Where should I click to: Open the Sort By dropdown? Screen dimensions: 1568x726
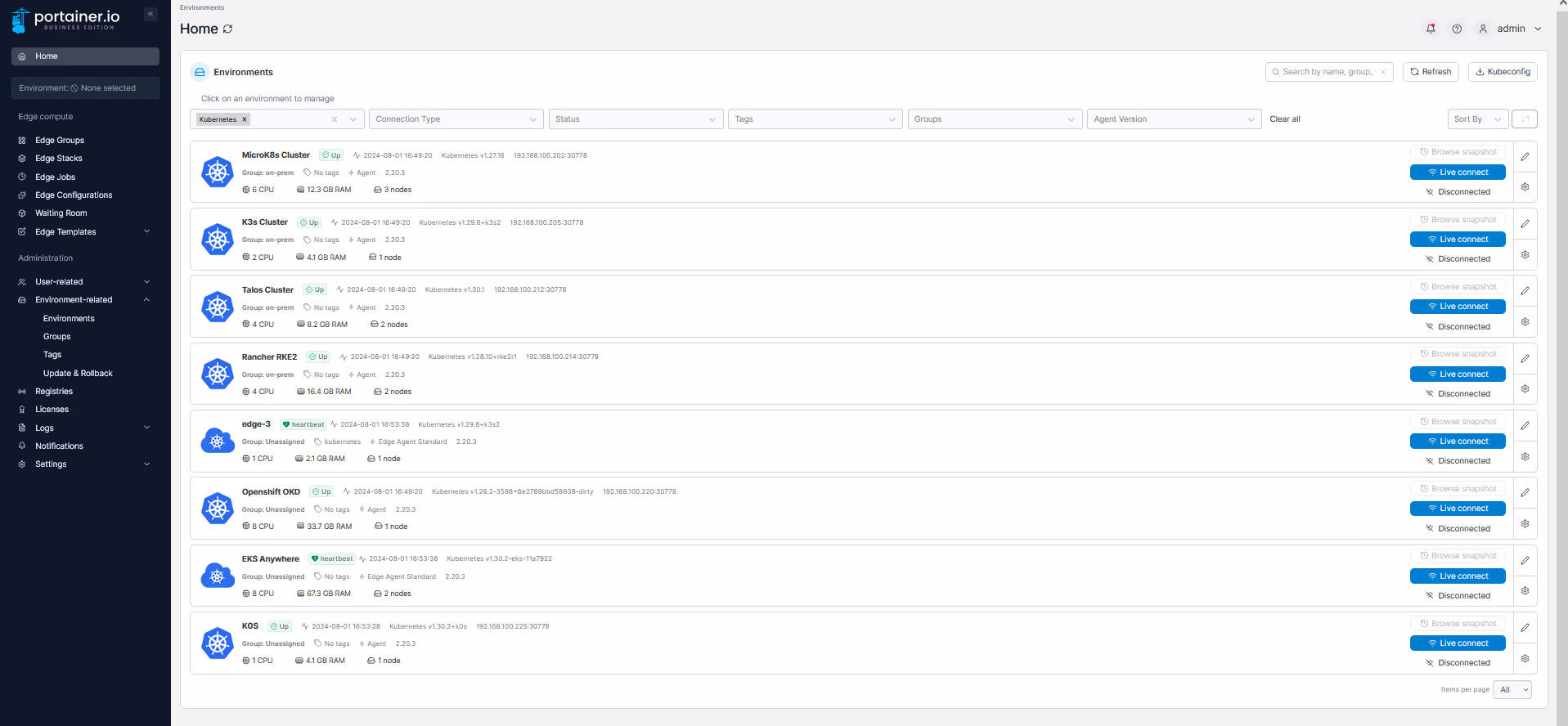click(1478, 119)
